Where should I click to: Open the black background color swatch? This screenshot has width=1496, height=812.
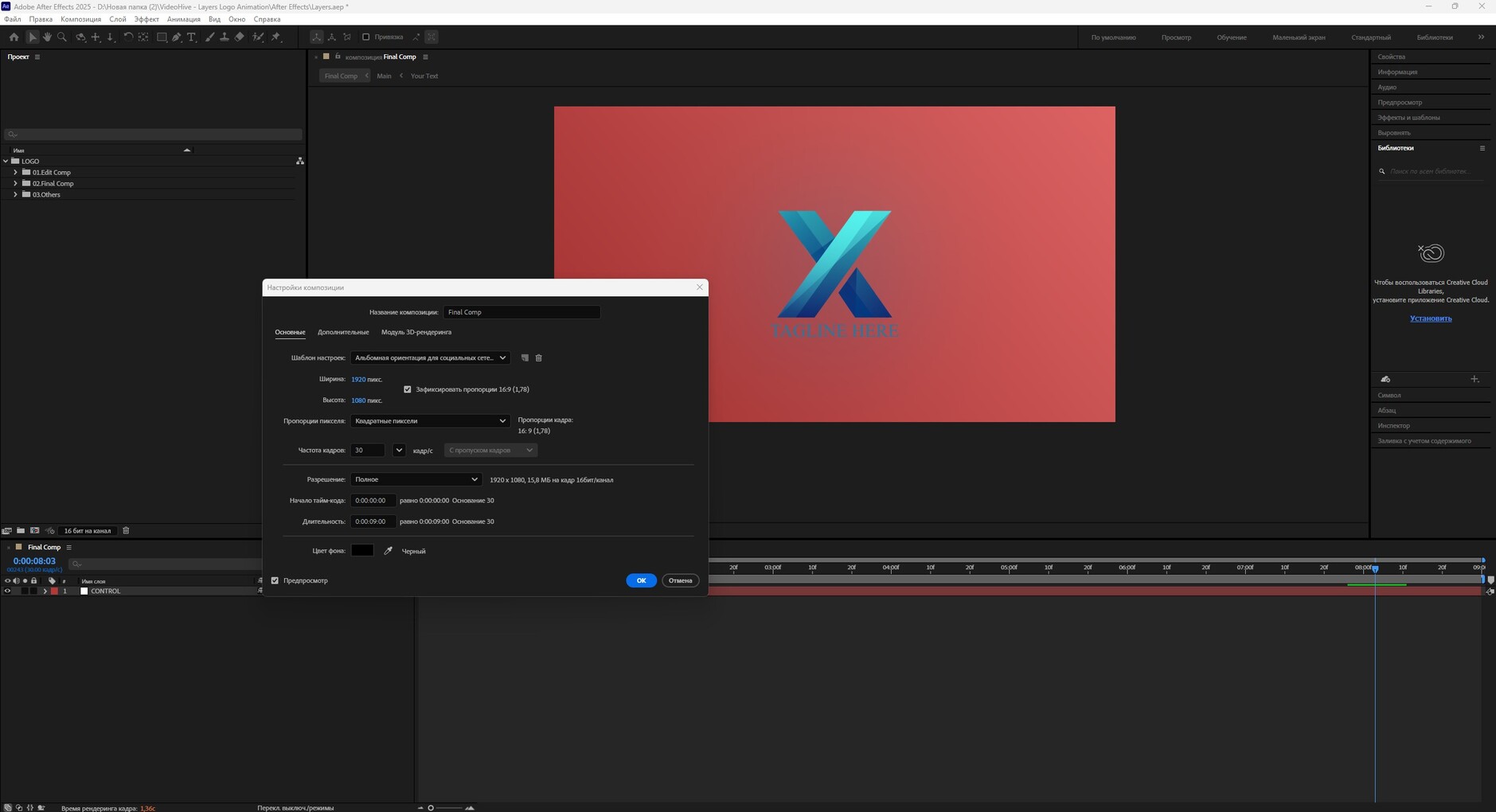click(x=362, y=551)
